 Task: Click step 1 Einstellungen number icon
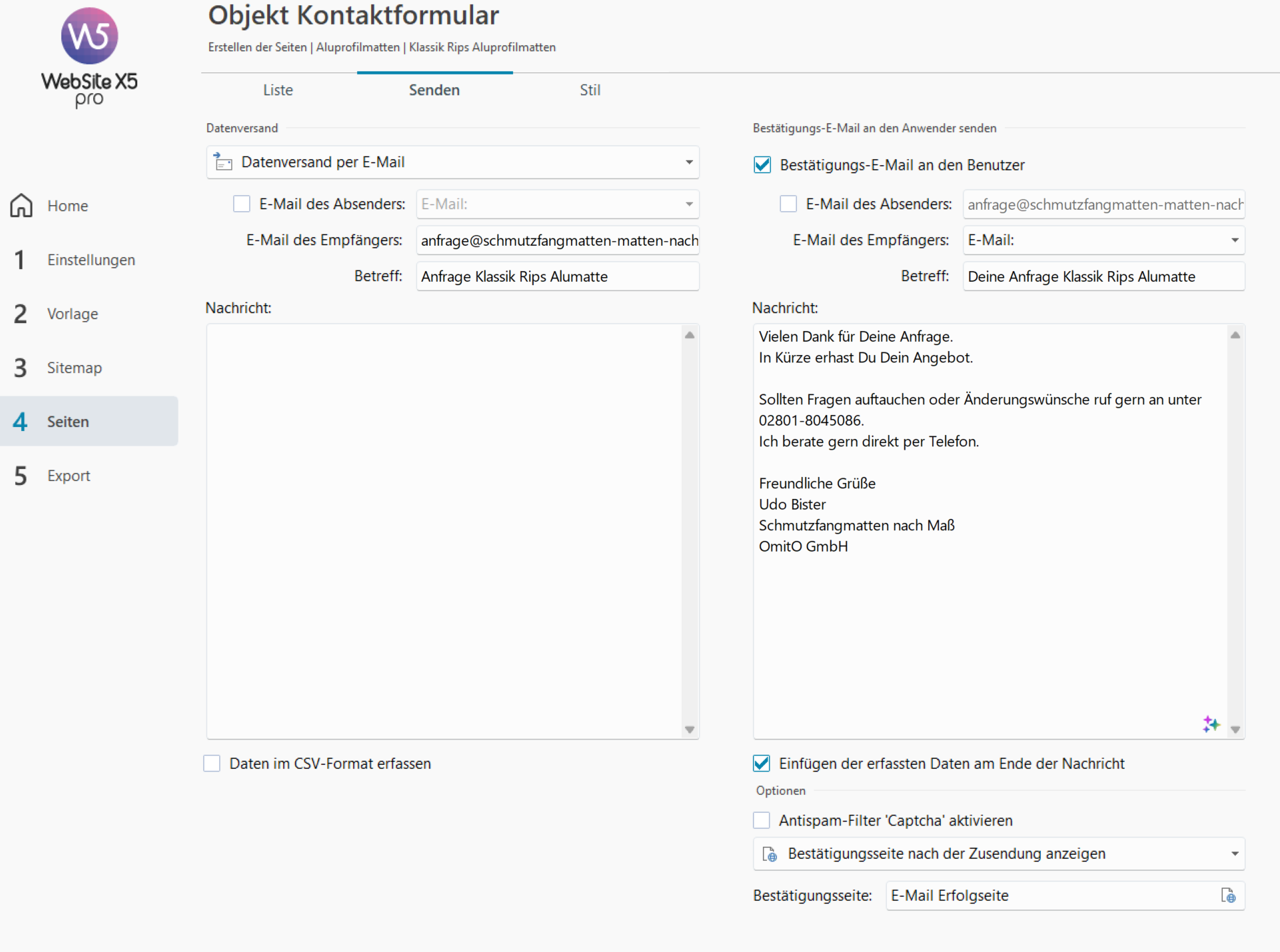pos(20,260)
